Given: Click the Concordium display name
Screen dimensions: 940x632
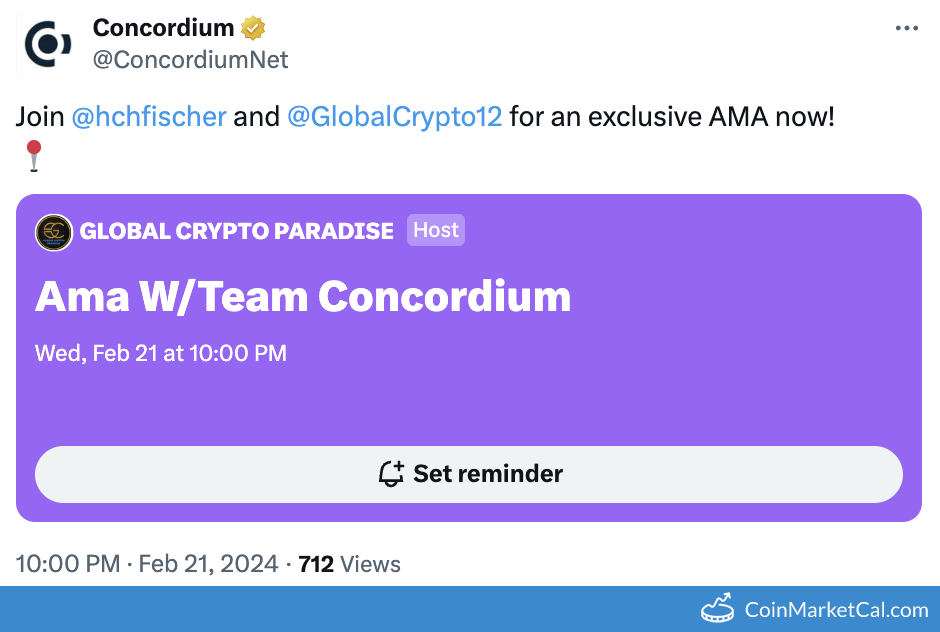Looking at the screenshot, I should point(163,28).
